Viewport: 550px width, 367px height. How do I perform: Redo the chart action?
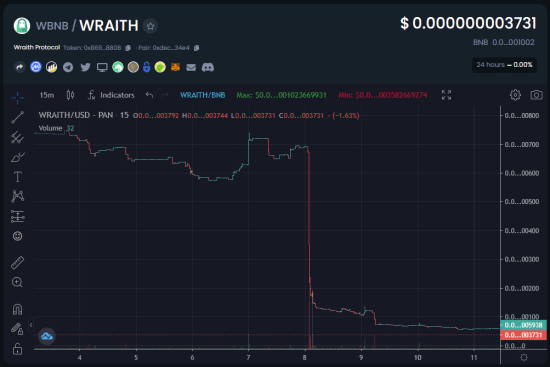coord(165,95)
